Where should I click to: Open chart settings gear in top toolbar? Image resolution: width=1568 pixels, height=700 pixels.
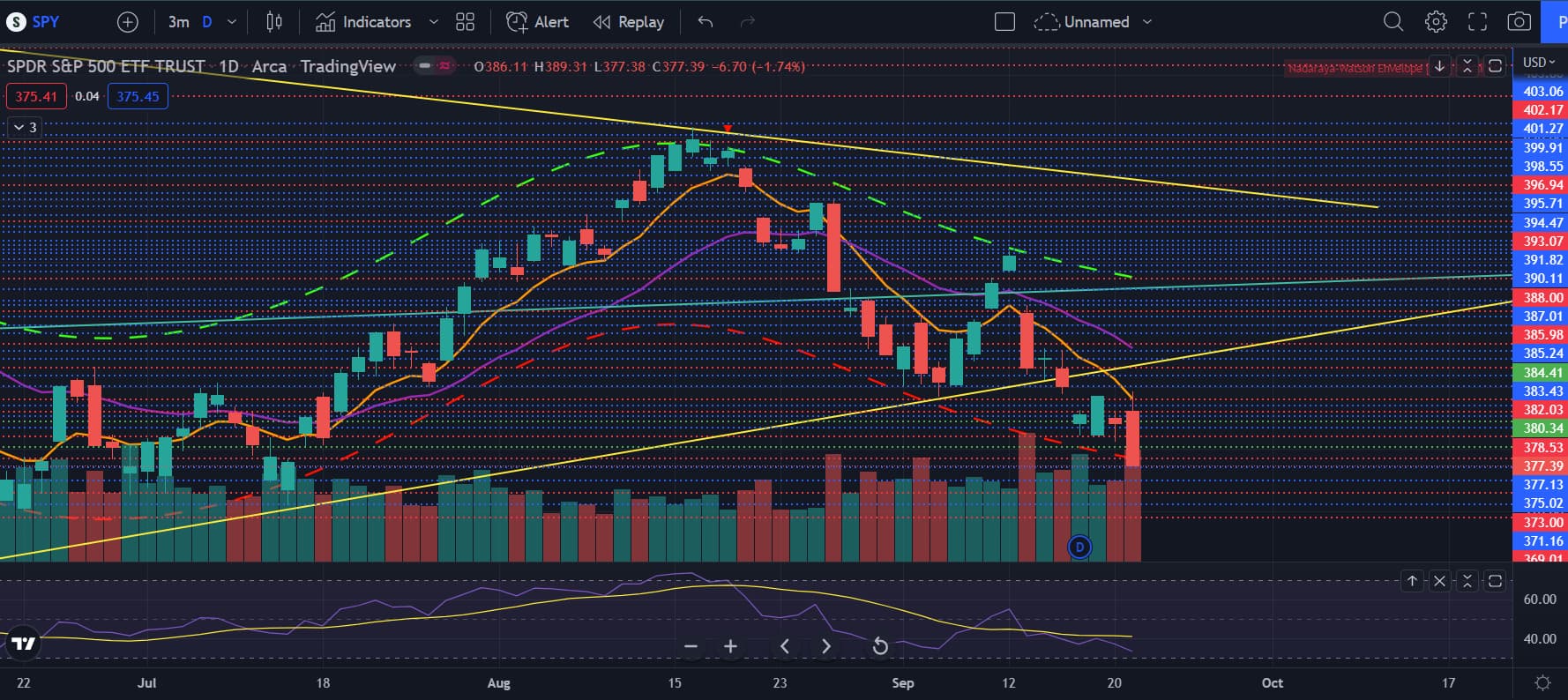1436,22
